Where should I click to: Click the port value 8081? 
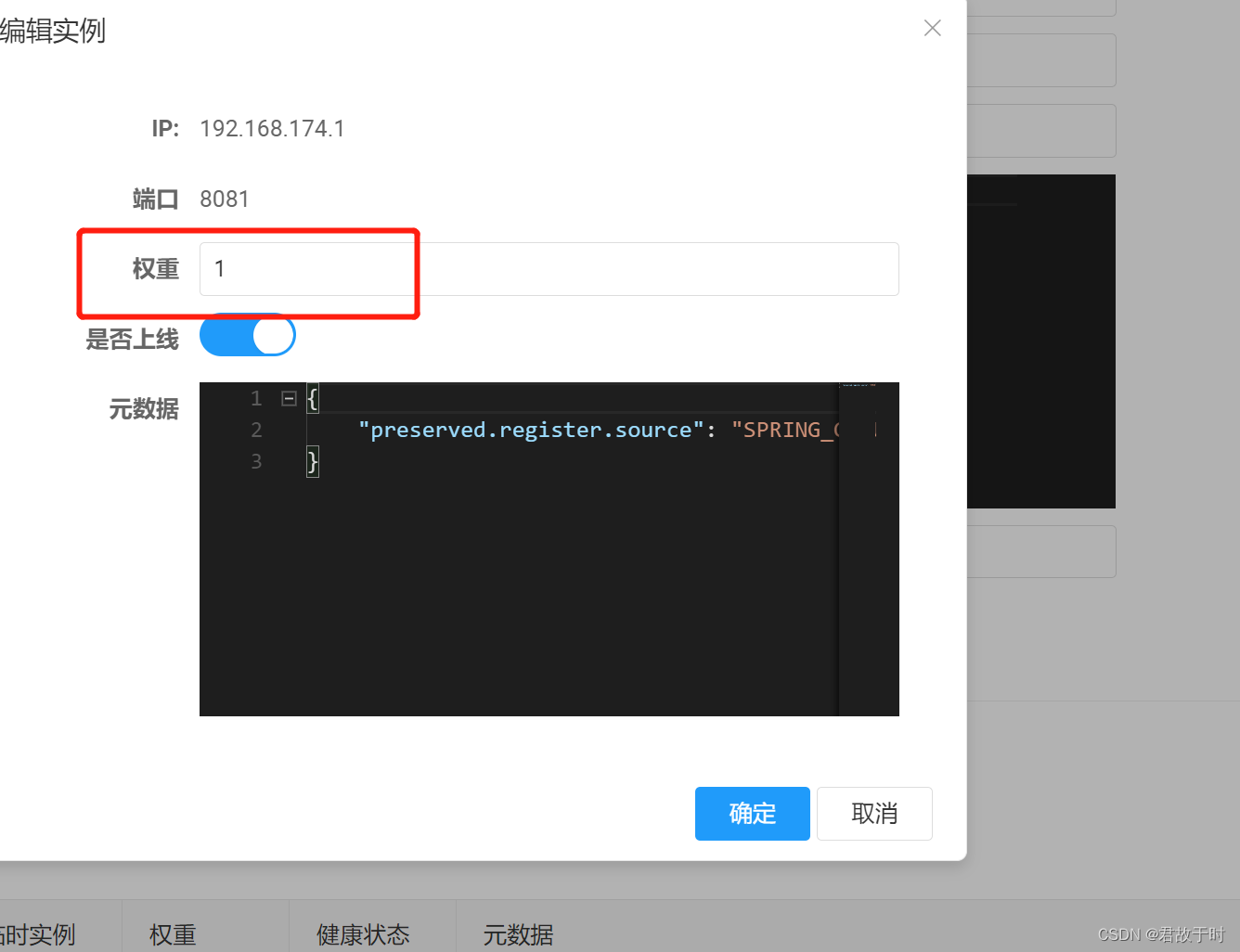[225, 199]
